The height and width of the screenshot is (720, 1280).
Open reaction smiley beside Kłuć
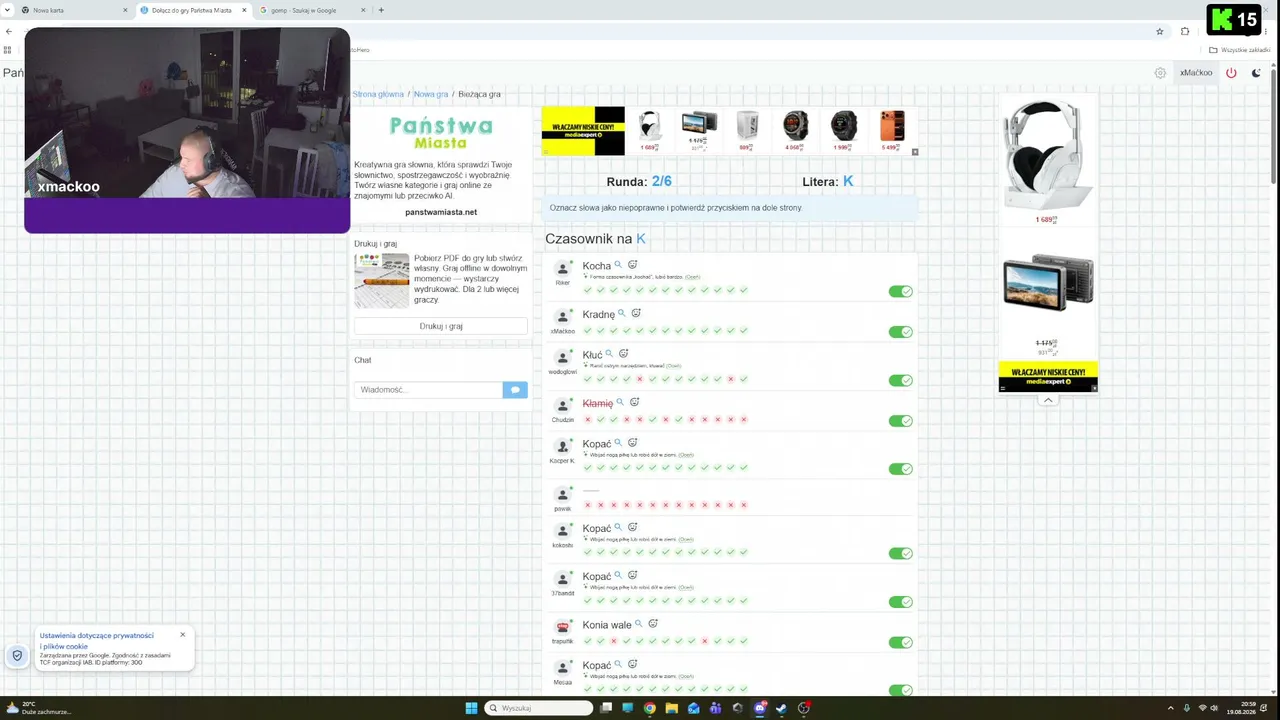(624, 354)
